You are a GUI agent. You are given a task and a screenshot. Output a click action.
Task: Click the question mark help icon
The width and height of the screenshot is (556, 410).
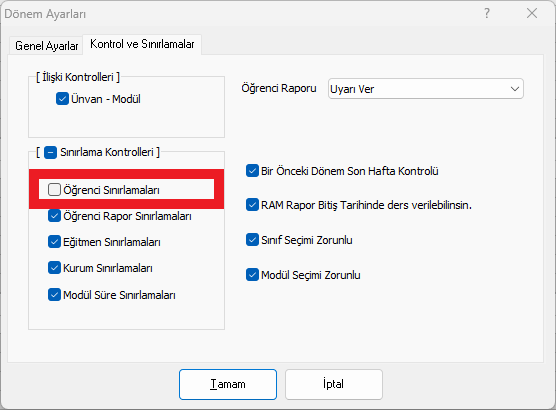[x=487, y=13]
